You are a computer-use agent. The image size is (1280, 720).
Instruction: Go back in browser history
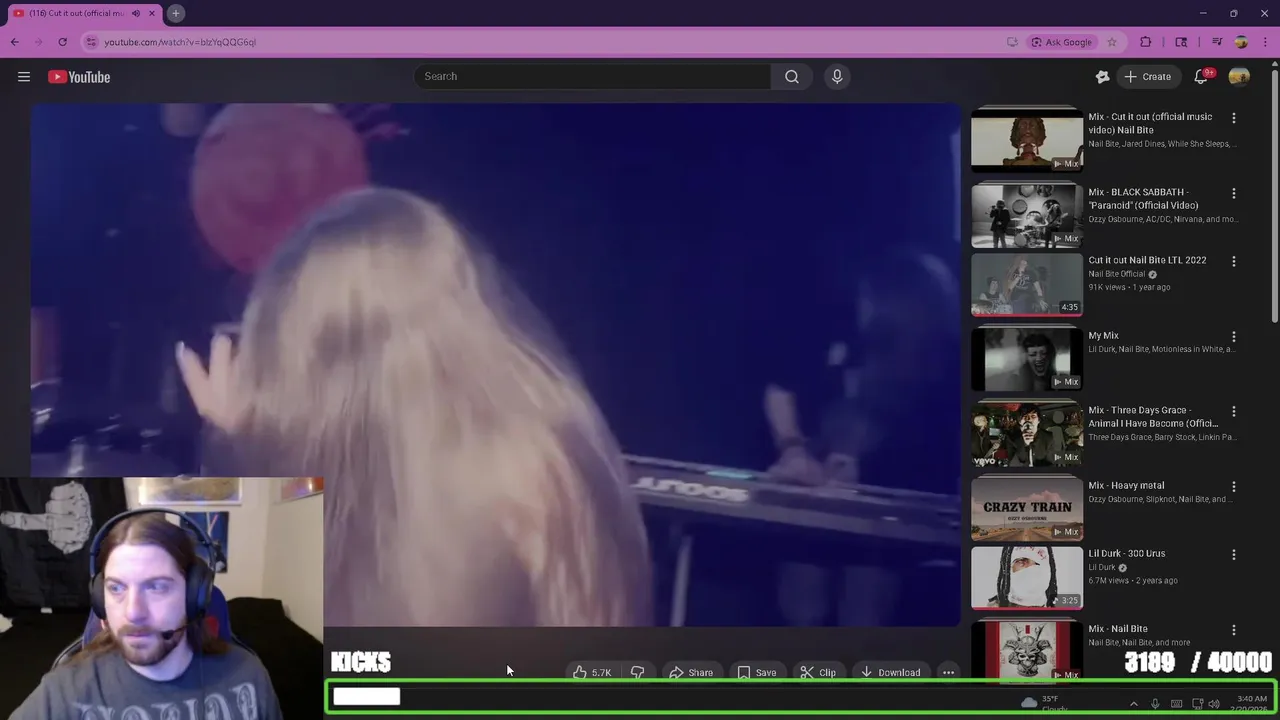click(15, 42)
